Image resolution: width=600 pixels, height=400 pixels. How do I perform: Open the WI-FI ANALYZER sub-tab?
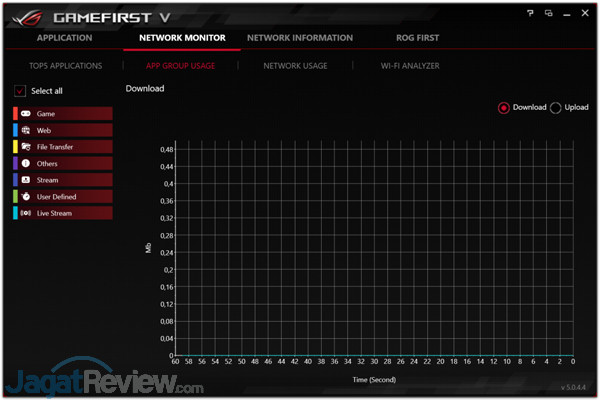(x=410, y=66)
